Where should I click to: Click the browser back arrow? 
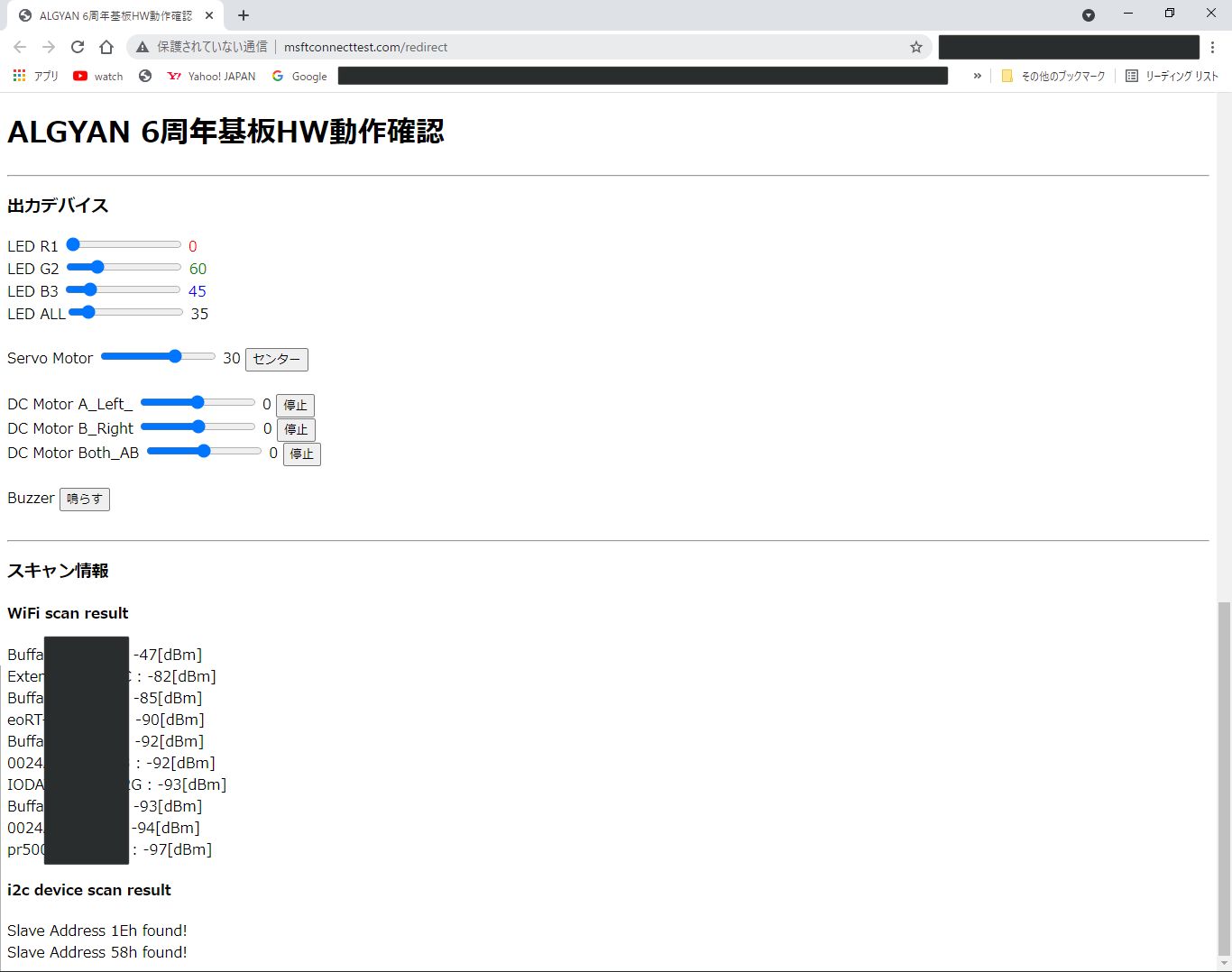click(20, 47)
